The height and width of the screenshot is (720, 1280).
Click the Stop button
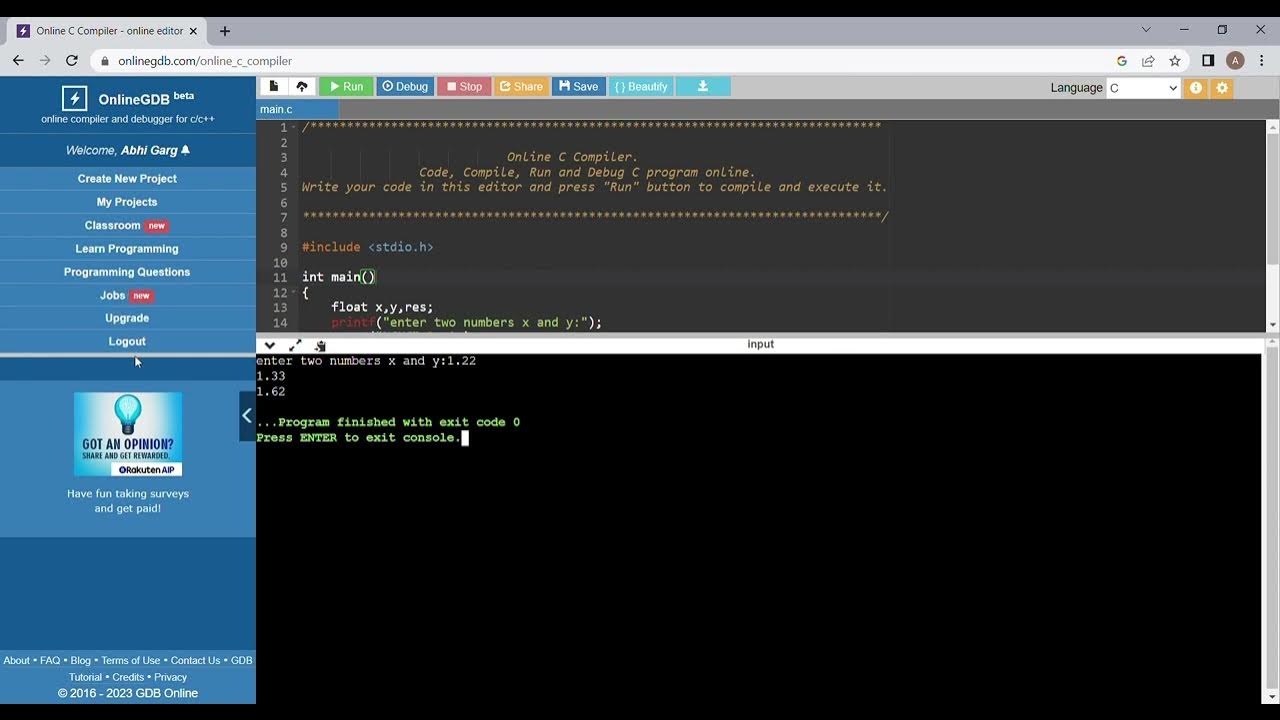tap(464, 87)
